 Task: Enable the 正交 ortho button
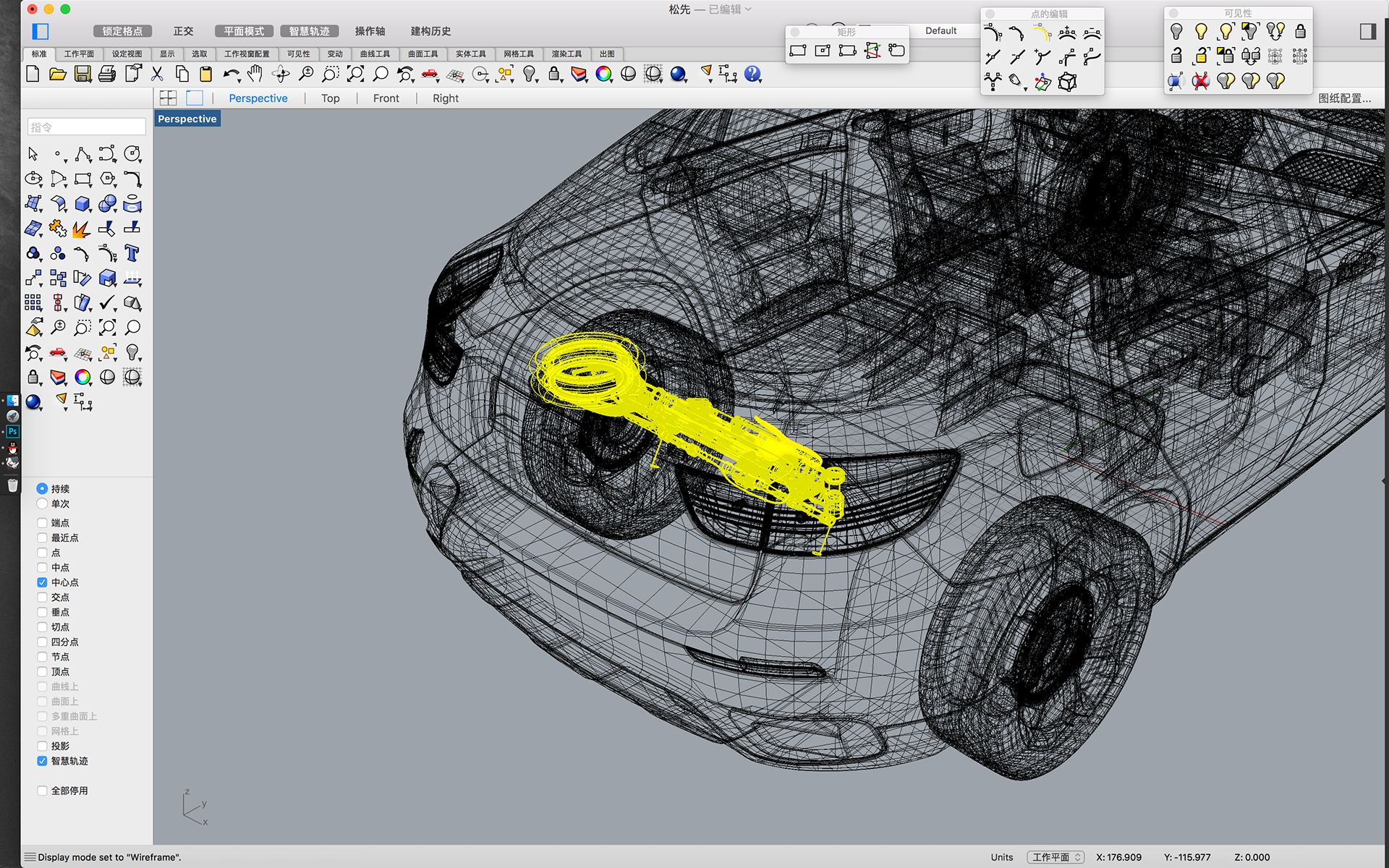pyautogui.click(x=183, y=31)
